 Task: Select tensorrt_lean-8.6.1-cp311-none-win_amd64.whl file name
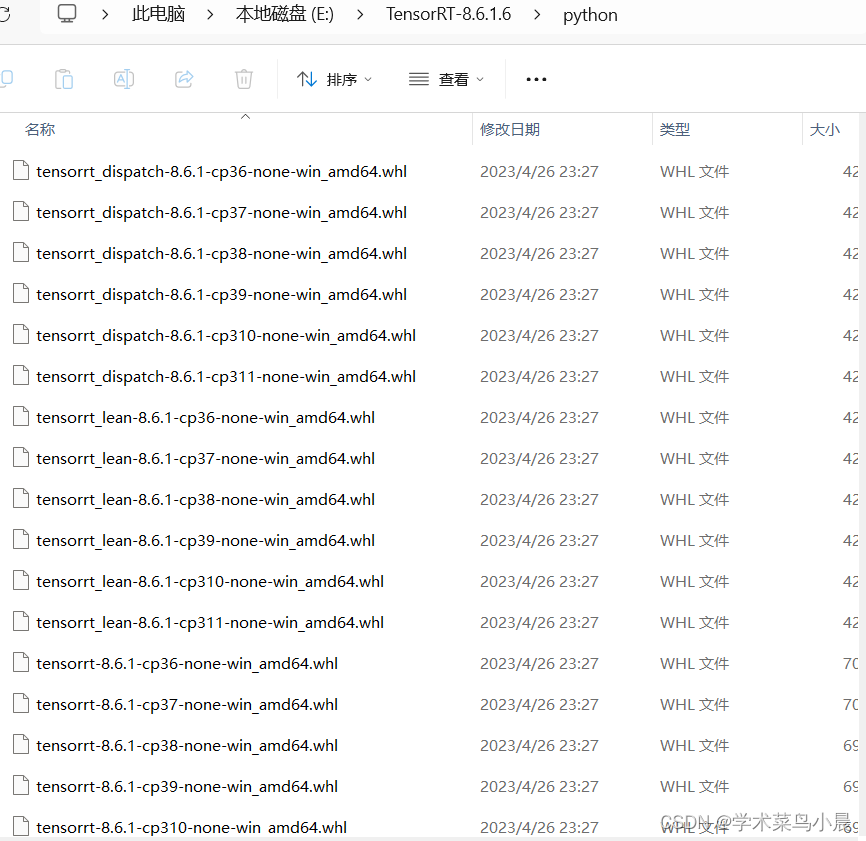(x=210, y=622)
